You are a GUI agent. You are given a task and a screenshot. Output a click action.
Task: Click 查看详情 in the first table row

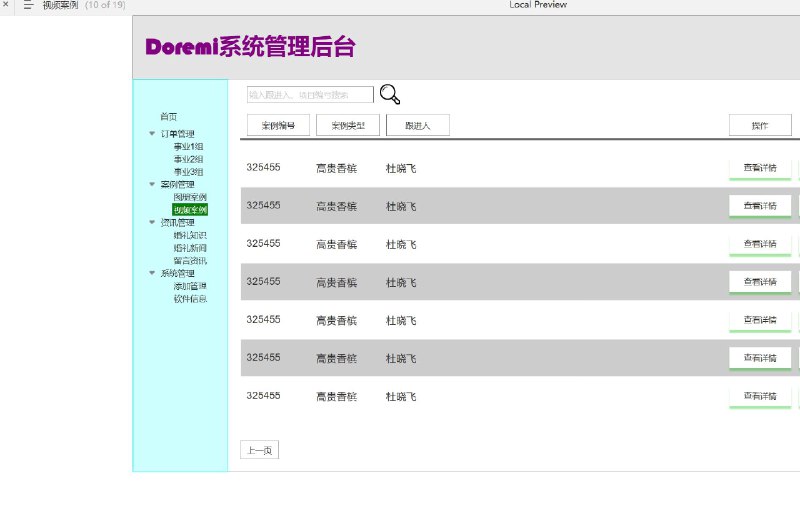(x=760, y=168)
